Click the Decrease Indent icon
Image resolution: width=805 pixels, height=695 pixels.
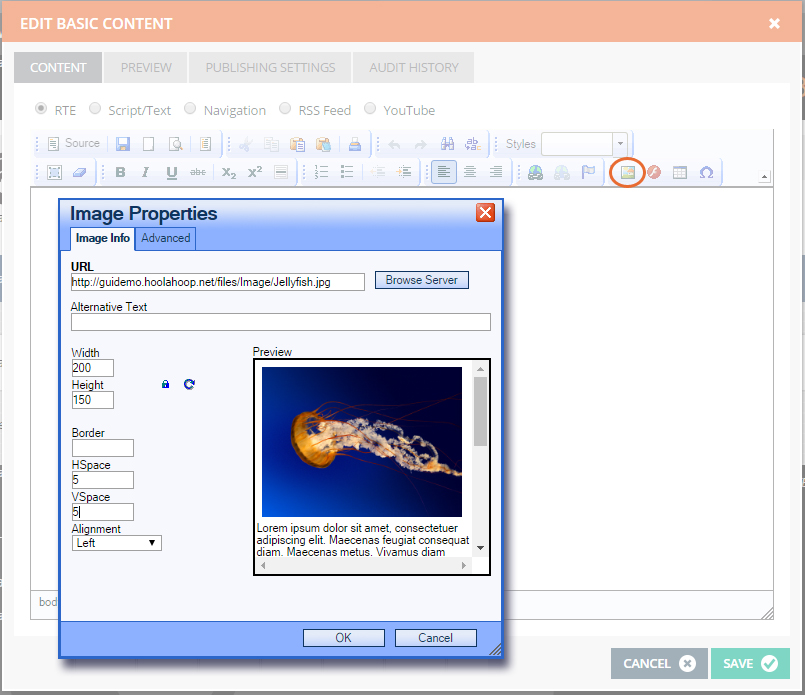378,172
